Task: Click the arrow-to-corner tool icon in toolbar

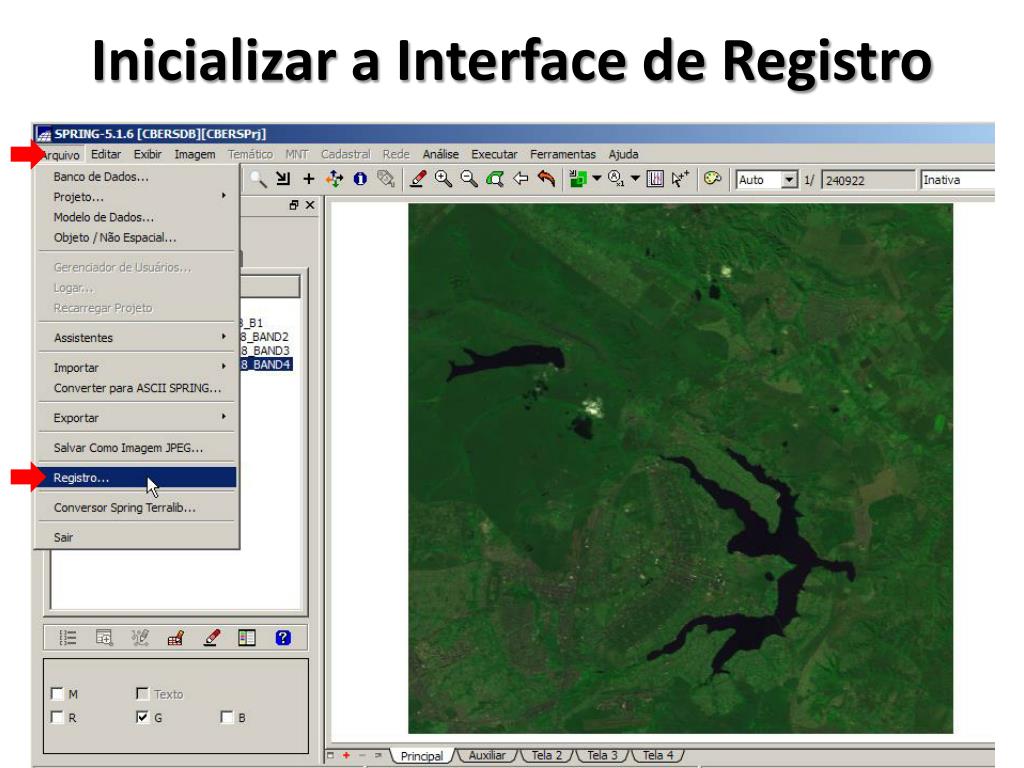Action: pyautogui.click(x=283, y=178)
